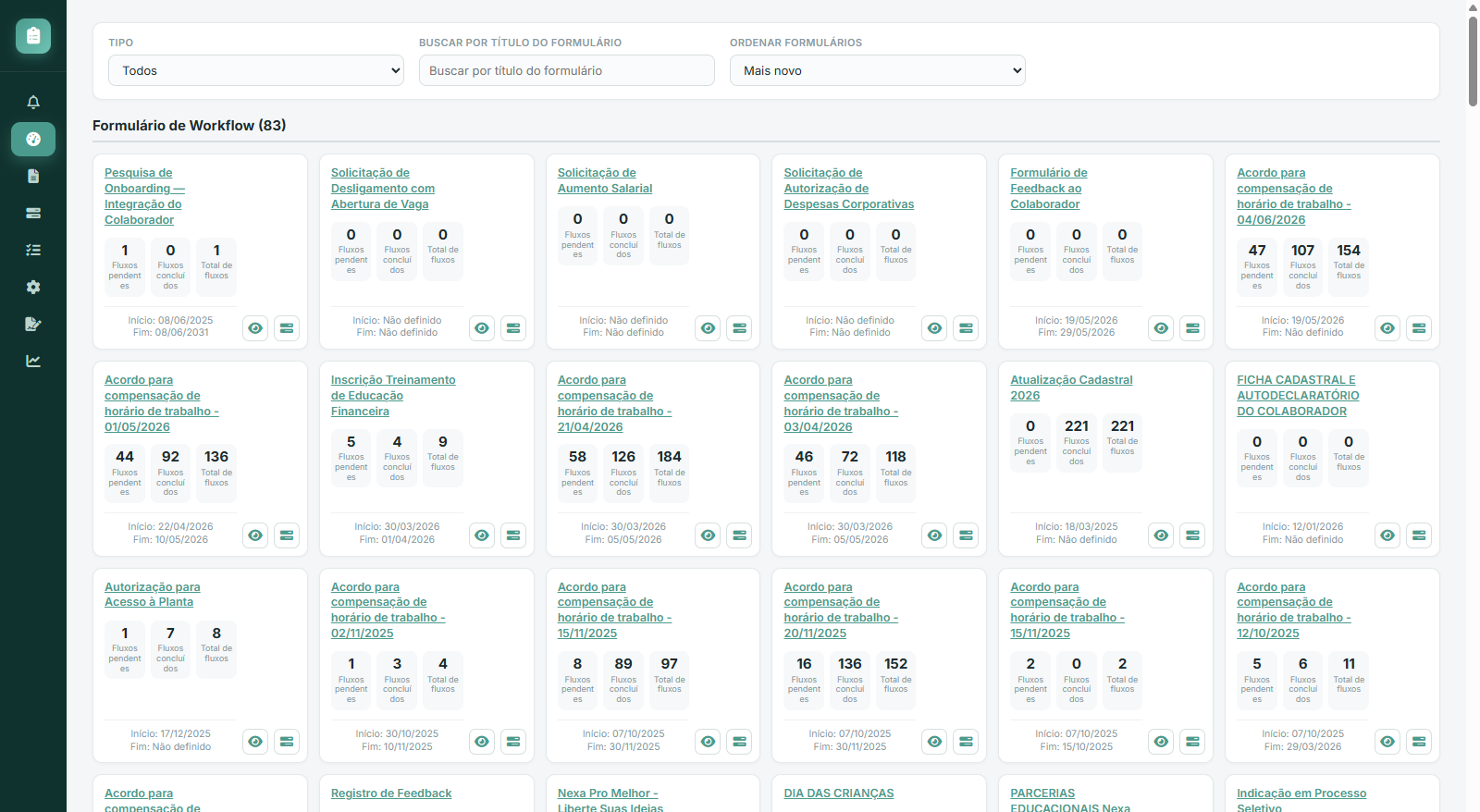Open flows list for Inscrição Treinamento card
This screenshot has height=812, width=1480.
point(513,535)
